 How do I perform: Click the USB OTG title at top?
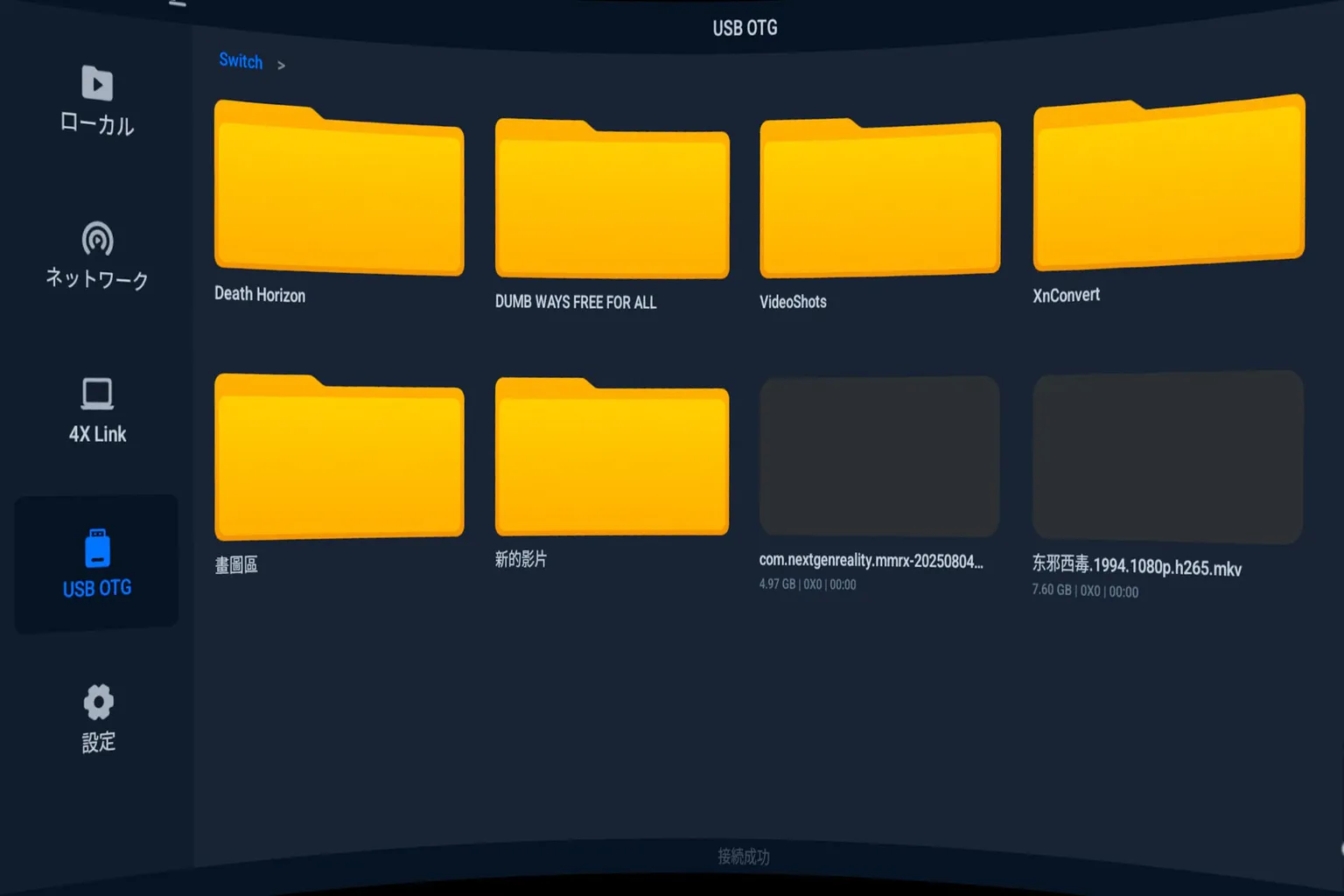(x=745, y=28)
